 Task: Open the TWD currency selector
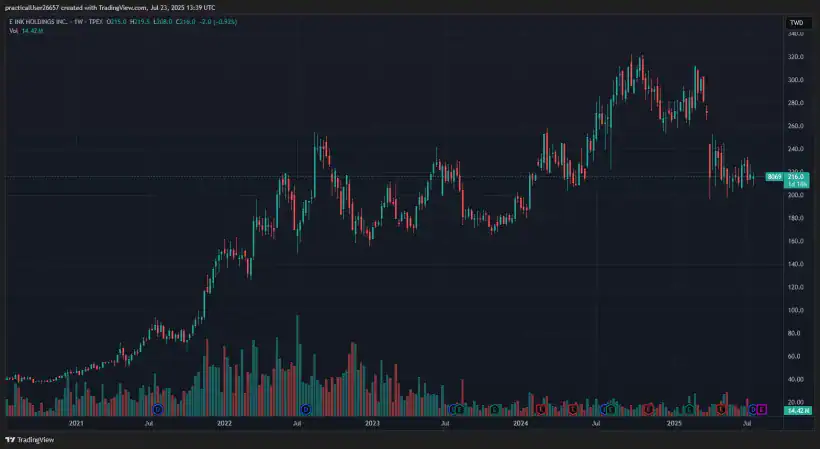(x=796, y=22)
